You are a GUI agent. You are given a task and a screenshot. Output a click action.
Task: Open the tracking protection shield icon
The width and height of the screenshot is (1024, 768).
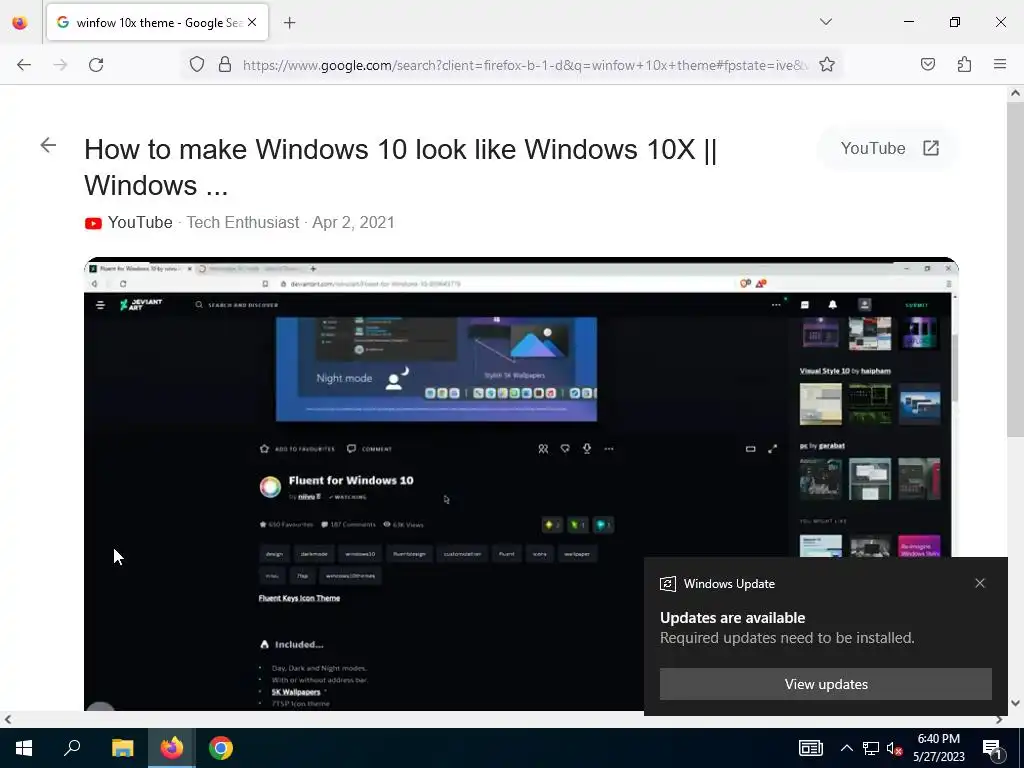pyautogui.click(x=197, y=64)
